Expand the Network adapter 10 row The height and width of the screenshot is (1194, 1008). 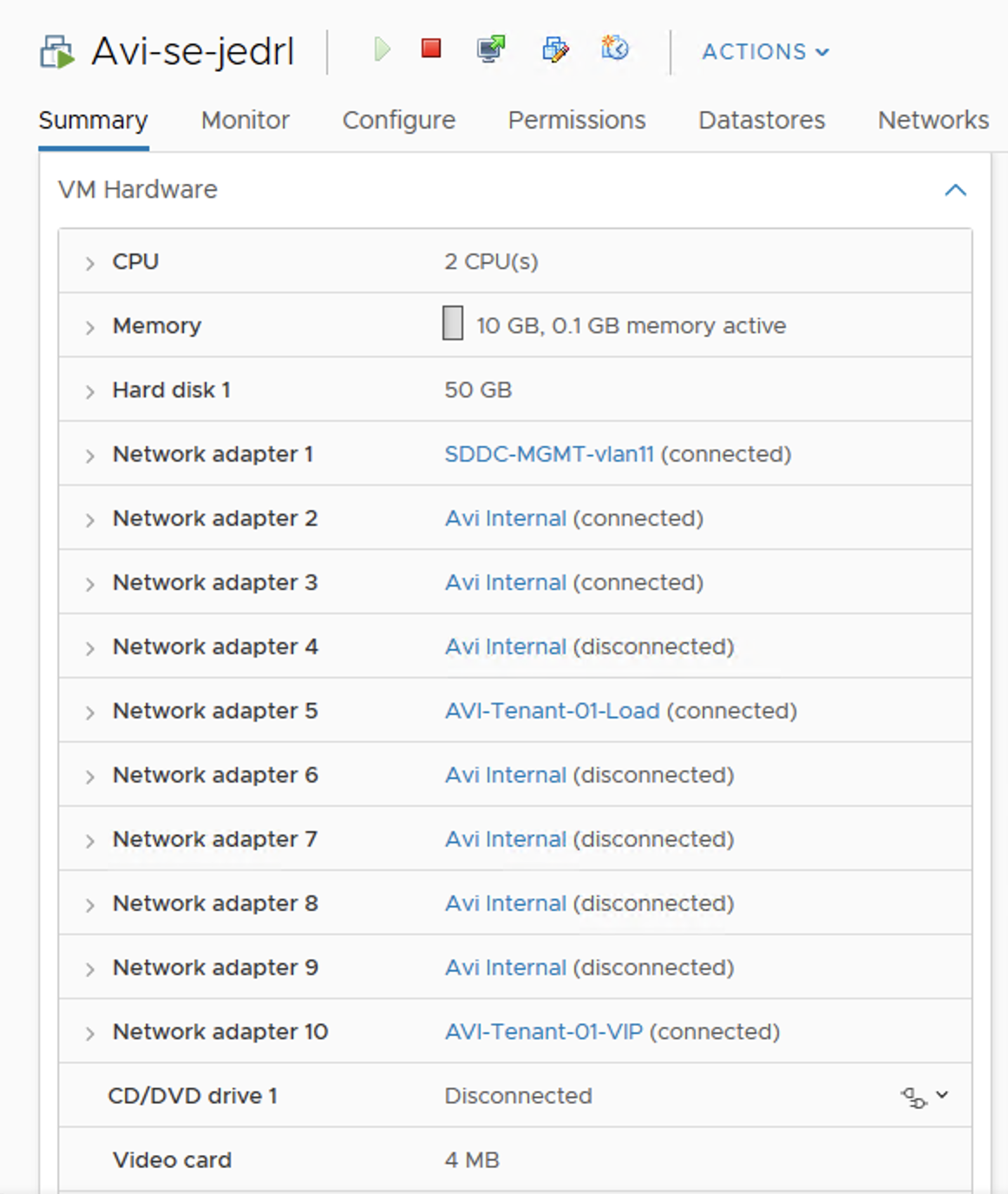pyautogui.click(x=90, y=1033)
